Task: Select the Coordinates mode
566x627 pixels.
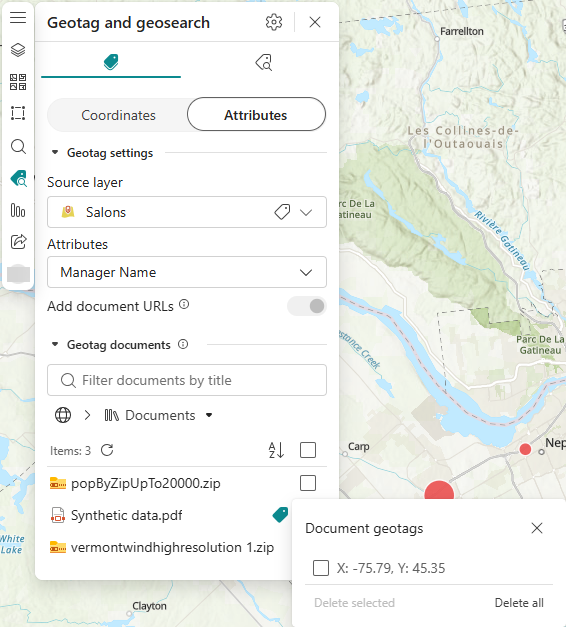Action: (118, 115)
